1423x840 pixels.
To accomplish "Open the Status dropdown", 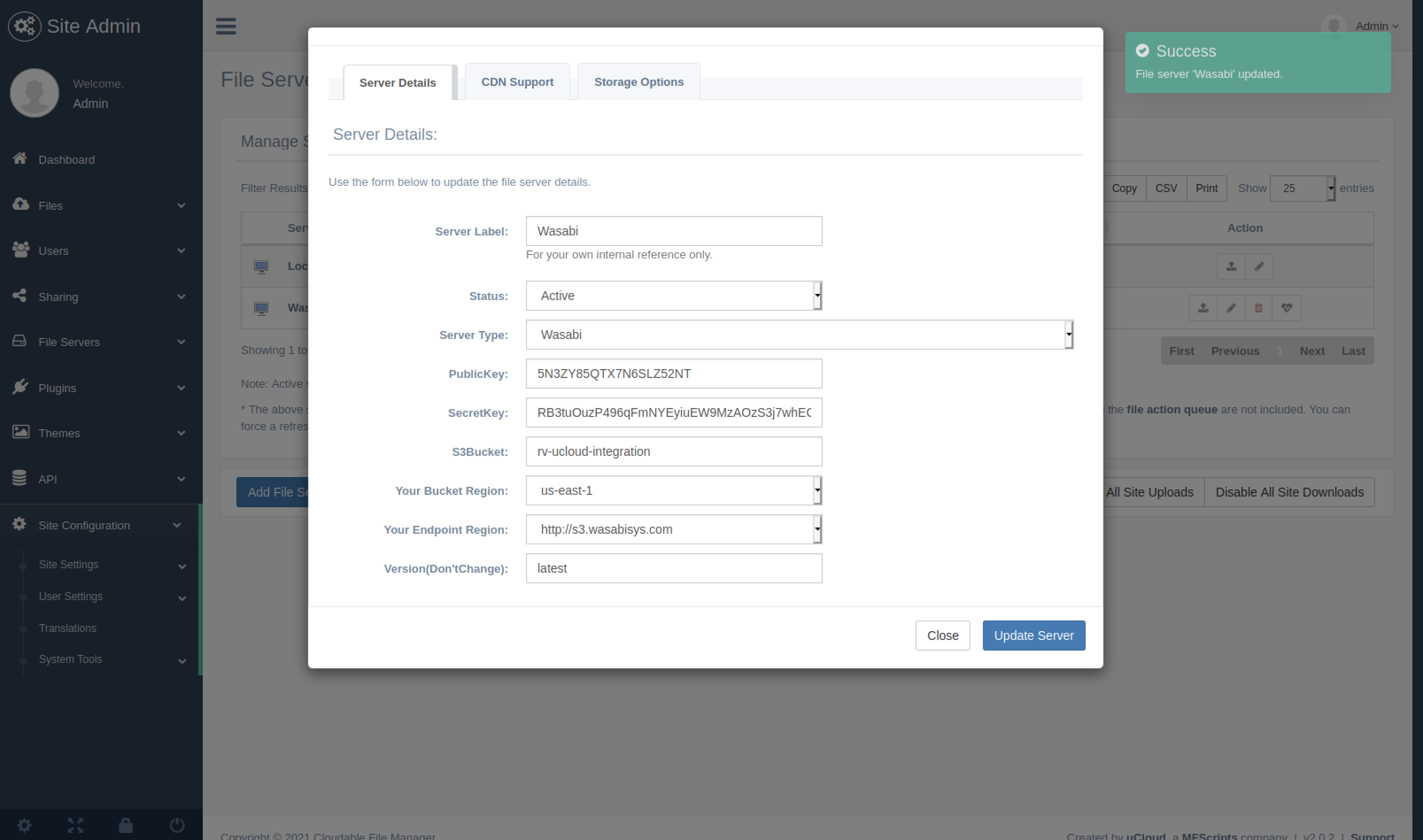I will pos(674,296).
